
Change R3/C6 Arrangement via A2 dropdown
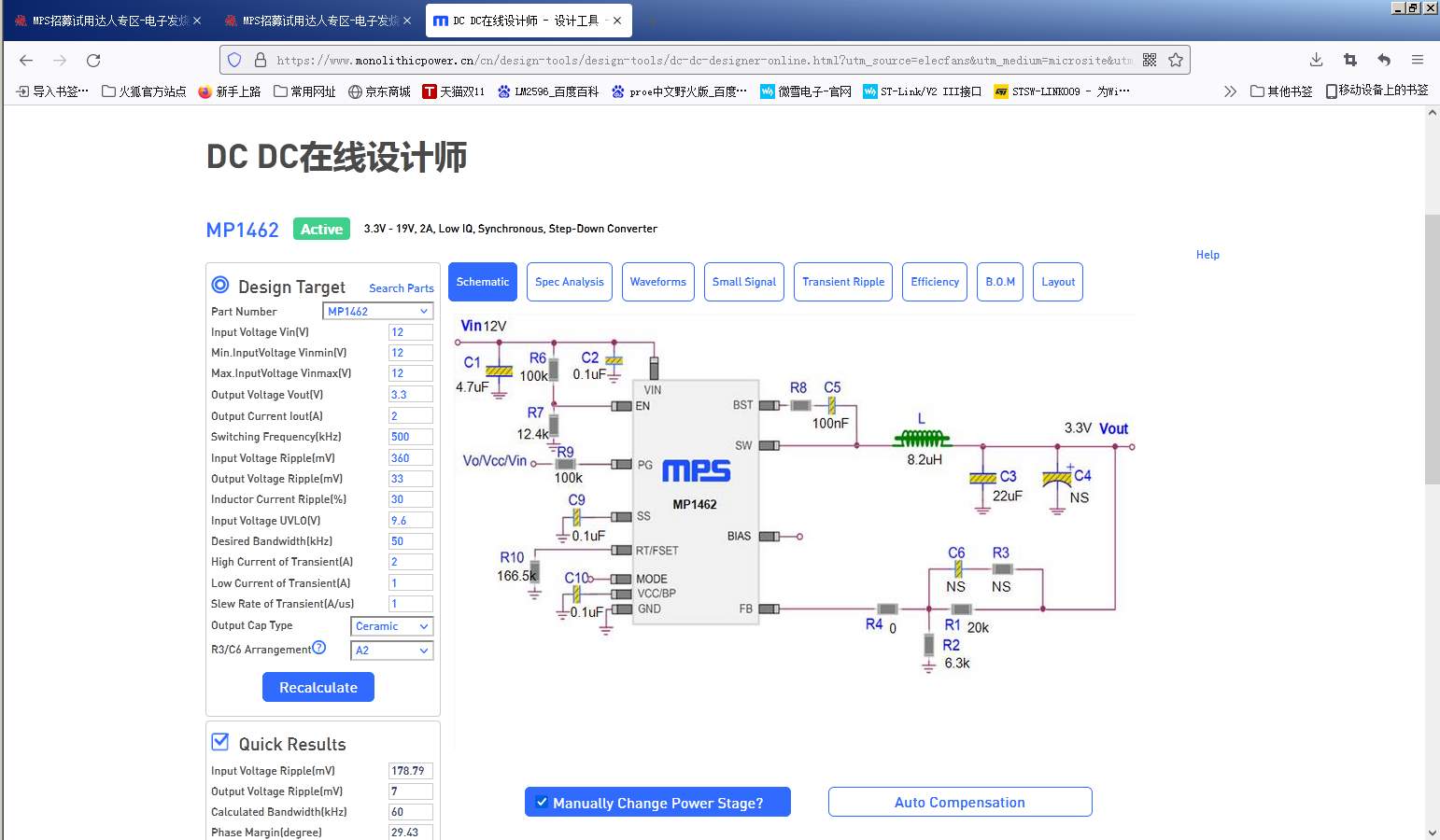(391, 650)
